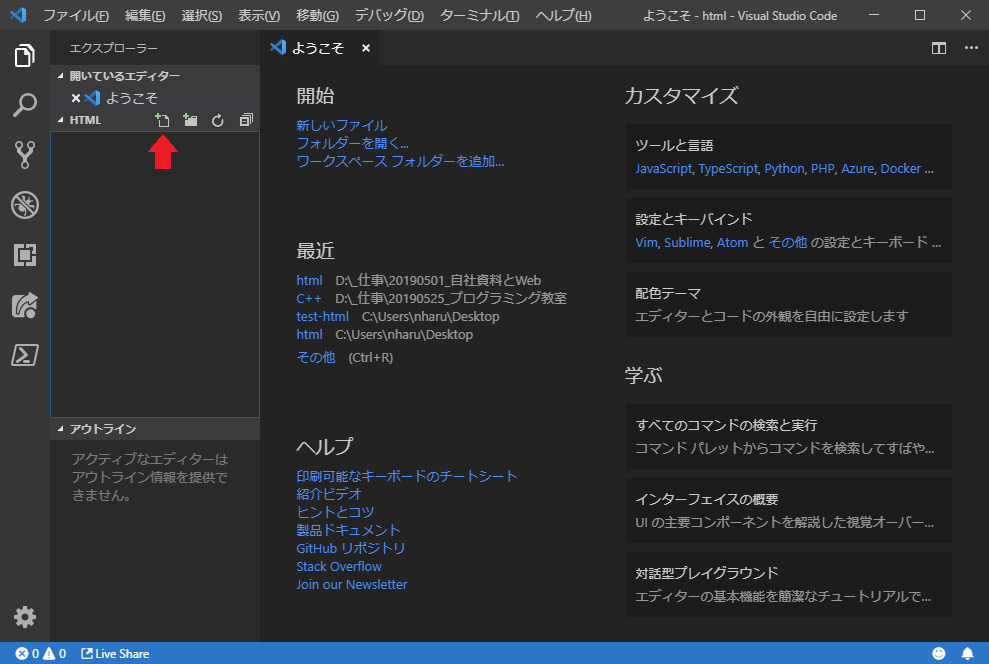Screen dimensions: 989x664
Task: Toggle the split editor layout
Action: [x=938, y=48]
